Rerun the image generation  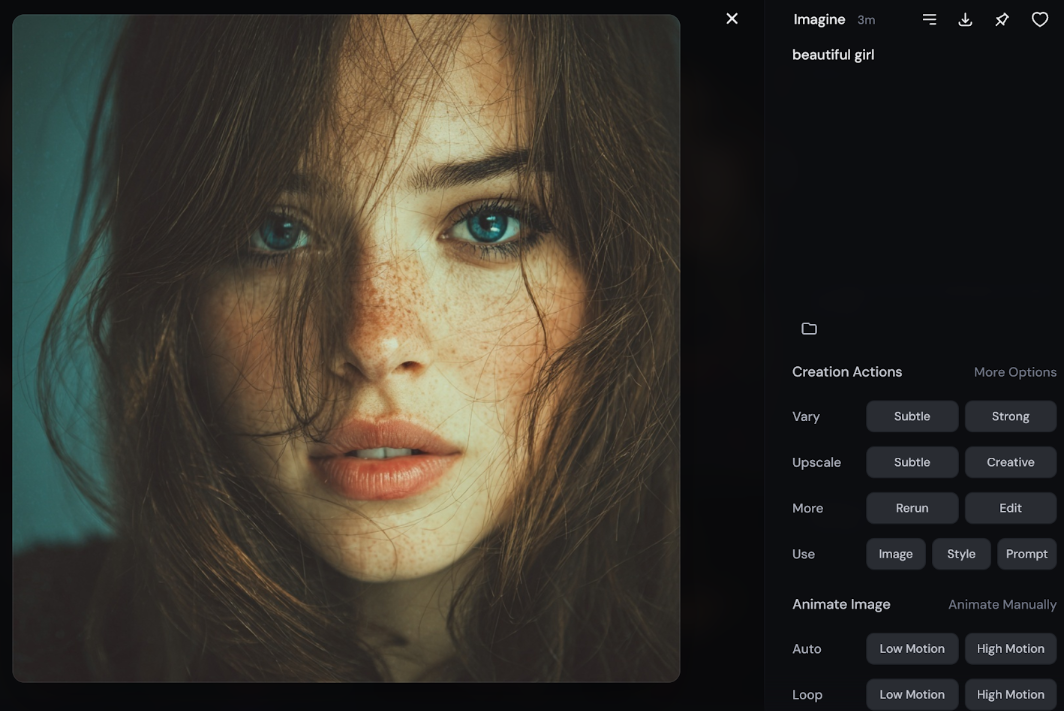click(911, 508)
